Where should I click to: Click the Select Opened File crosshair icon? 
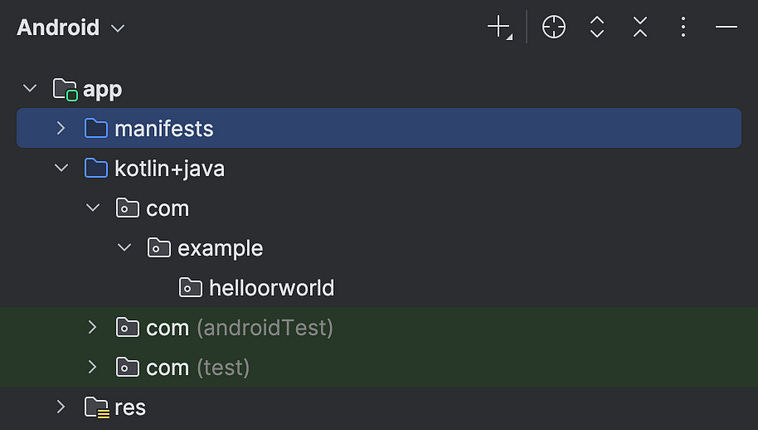554,27
